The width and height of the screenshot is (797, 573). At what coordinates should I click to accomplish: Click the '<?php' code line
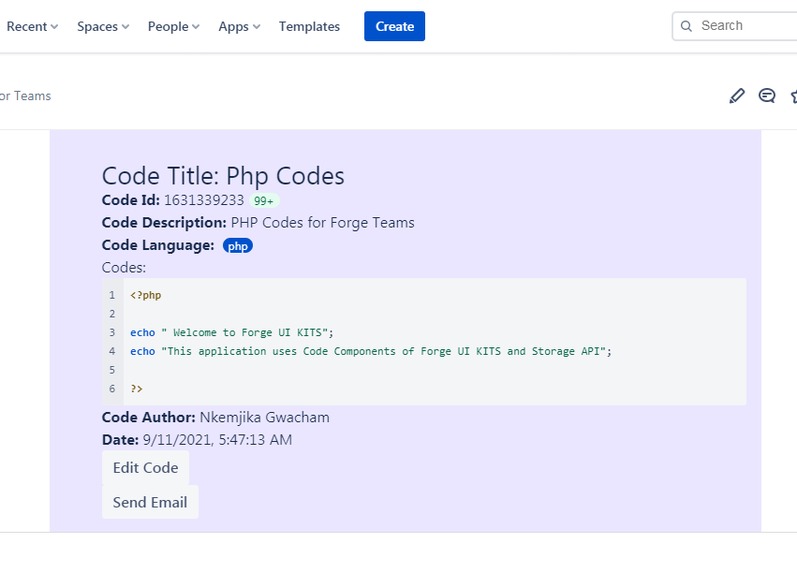click(x=146, y=295)
